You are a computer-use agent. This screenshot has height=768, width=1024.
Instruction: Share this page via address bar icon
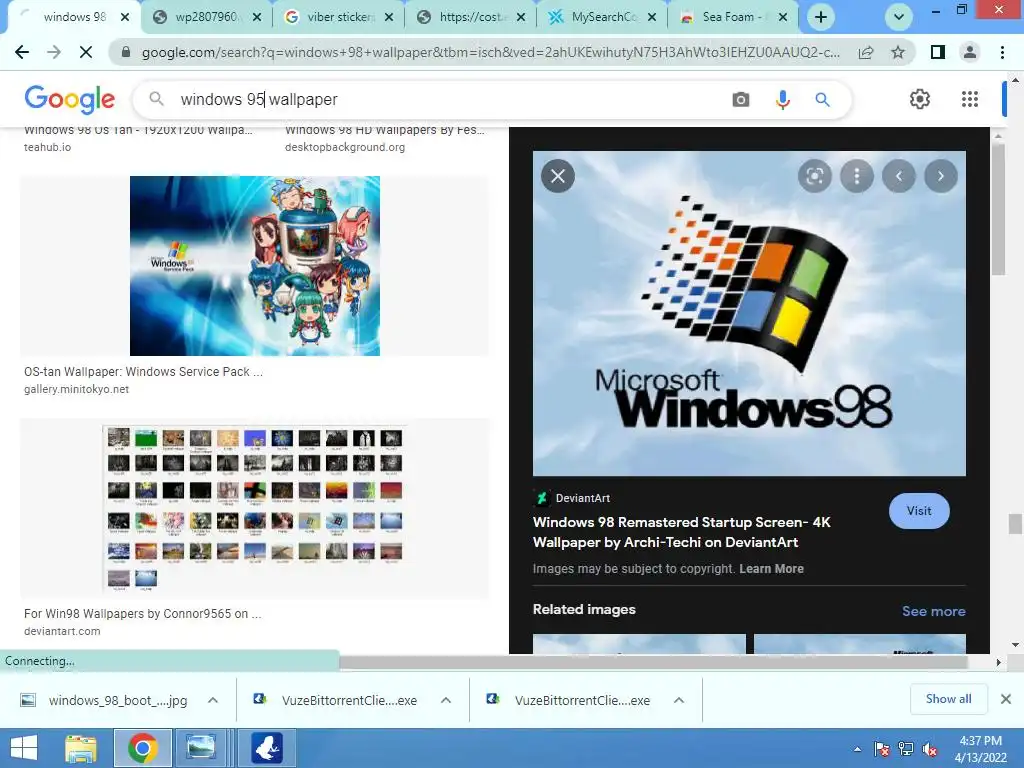866,52
